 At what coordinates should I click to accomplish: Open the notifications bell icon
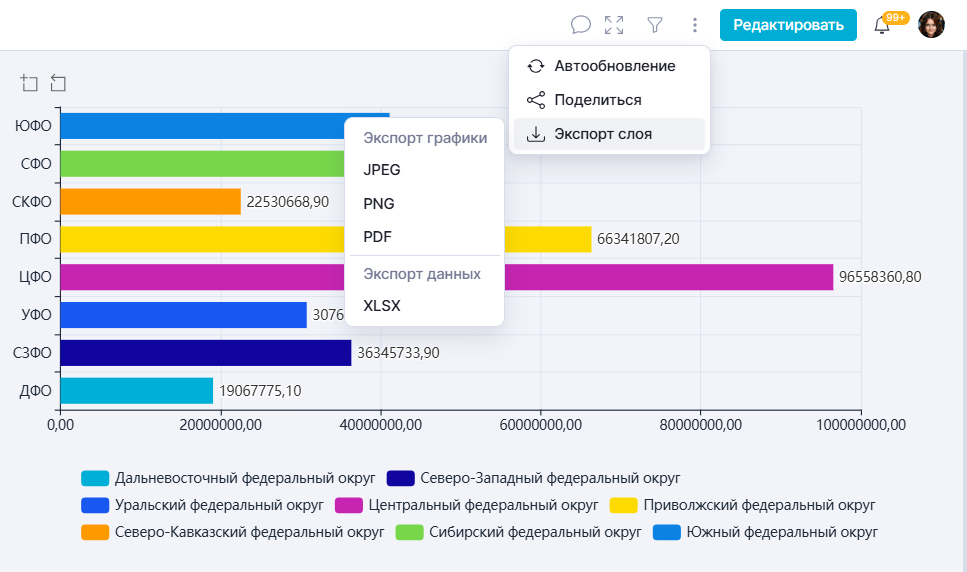click(x=882, y=26)
